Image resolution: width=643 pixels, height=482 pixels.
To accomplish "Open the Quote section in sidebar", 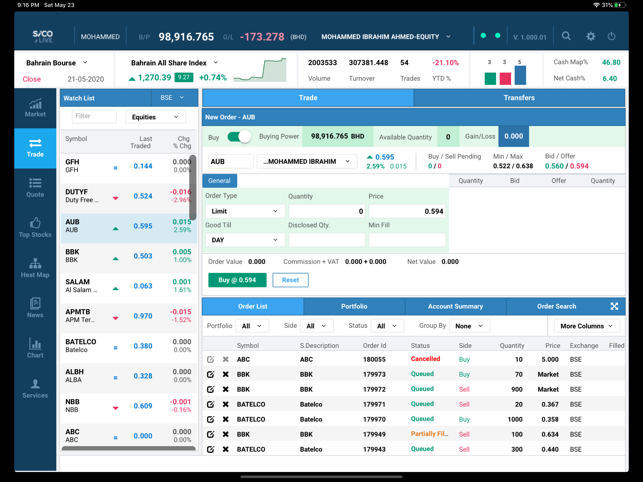I will [35, 188].
